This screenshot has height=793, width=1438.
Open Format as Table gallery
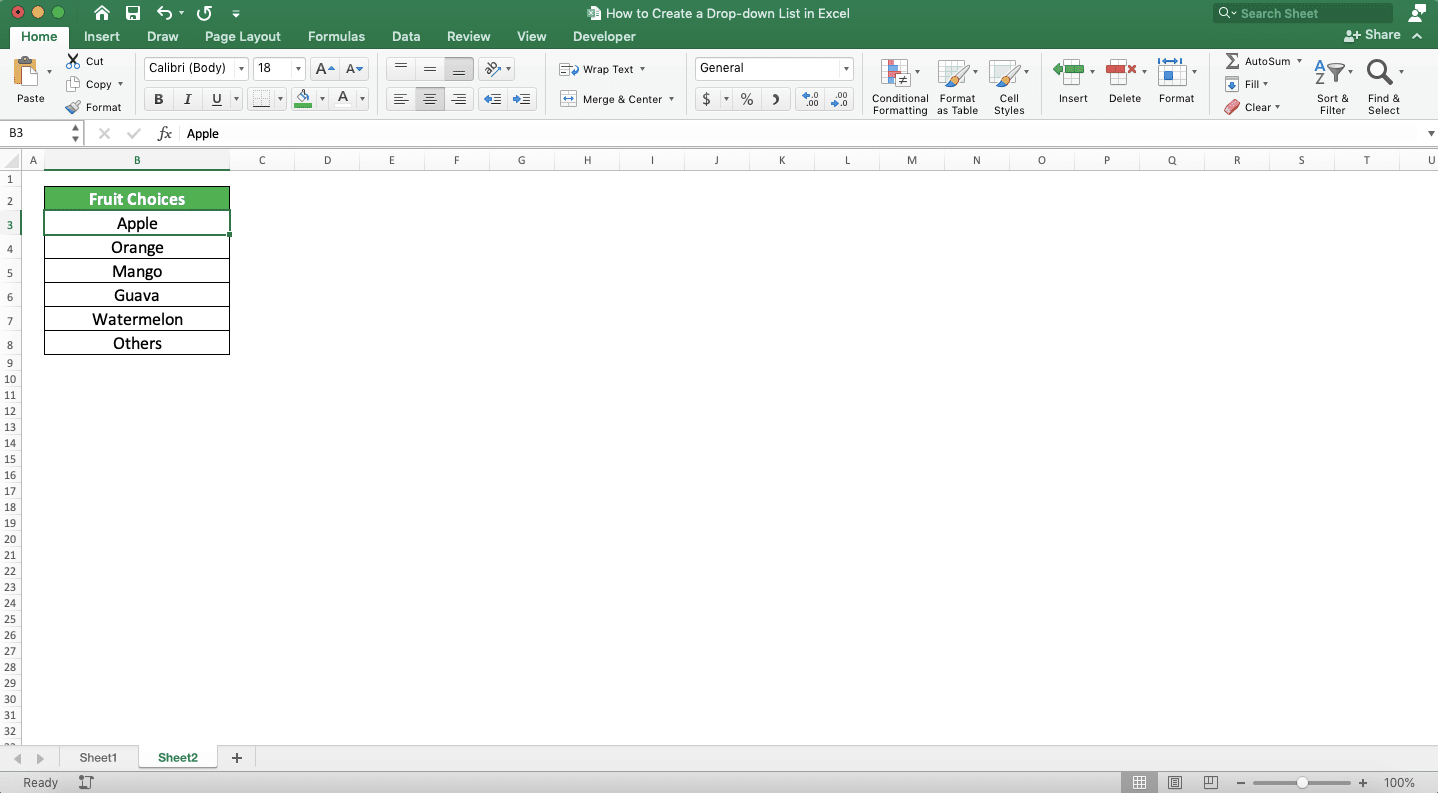click(957, 86)
